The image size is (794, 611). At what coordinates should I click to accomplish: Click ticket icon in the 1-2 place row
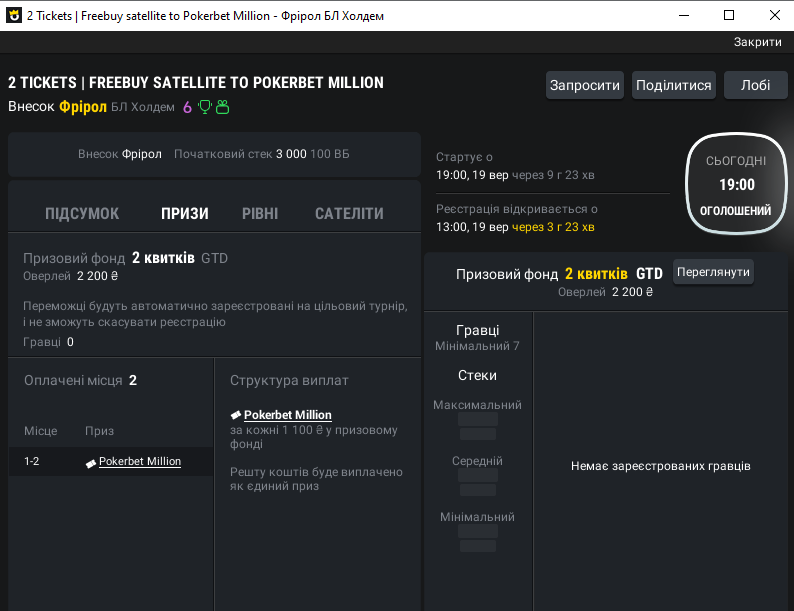pos(91,463)
